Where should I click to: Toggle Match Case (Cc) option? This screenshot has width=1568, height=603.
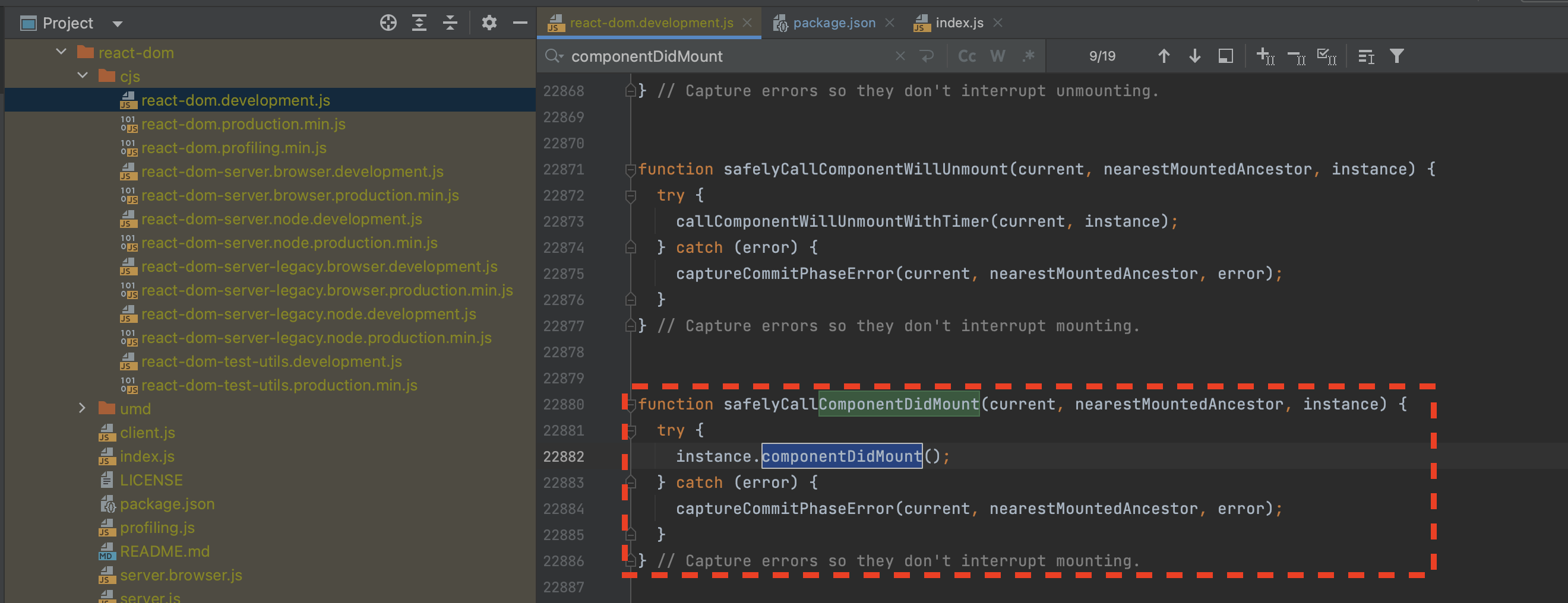click(966, 56)
